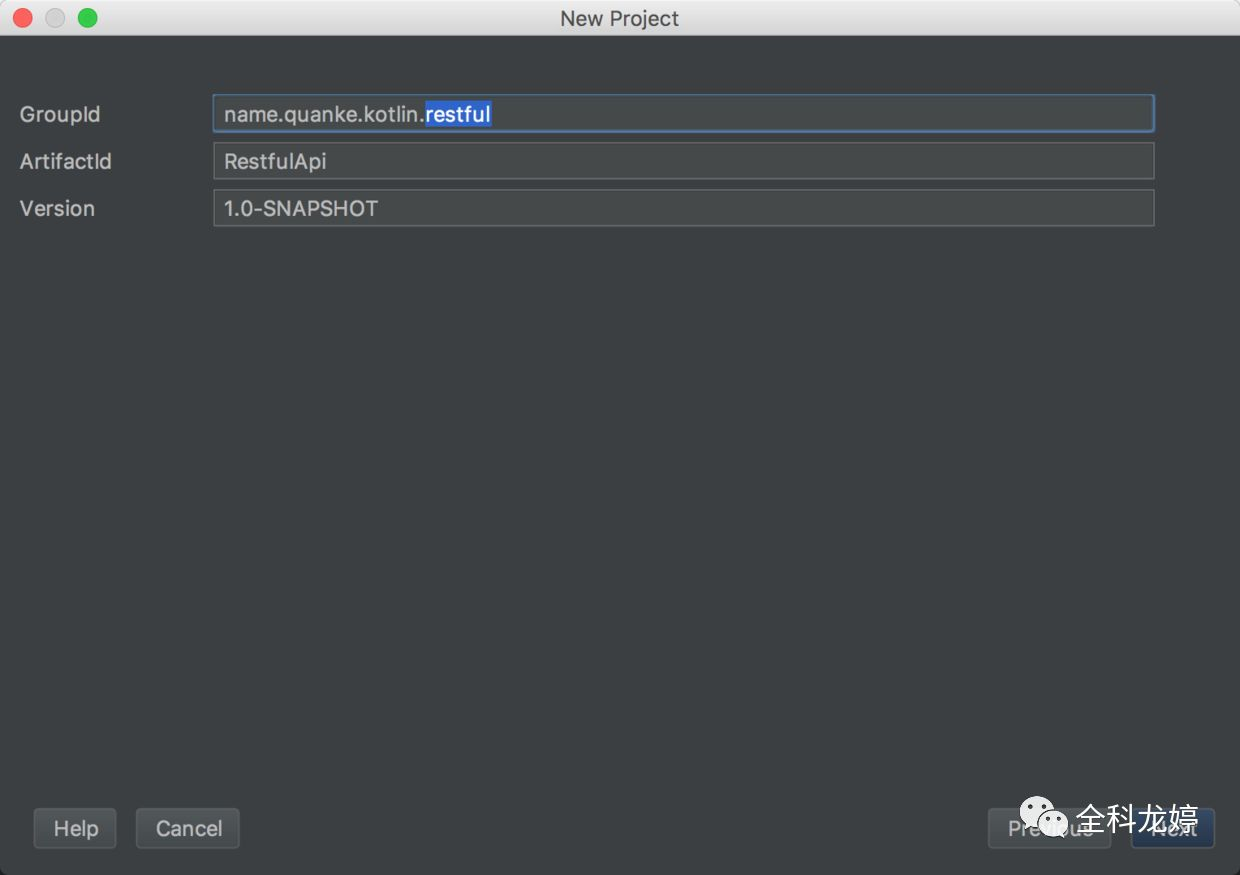
Task: Cancel the new project wizard
Action: pyautogui.click(x=188, y=828)
